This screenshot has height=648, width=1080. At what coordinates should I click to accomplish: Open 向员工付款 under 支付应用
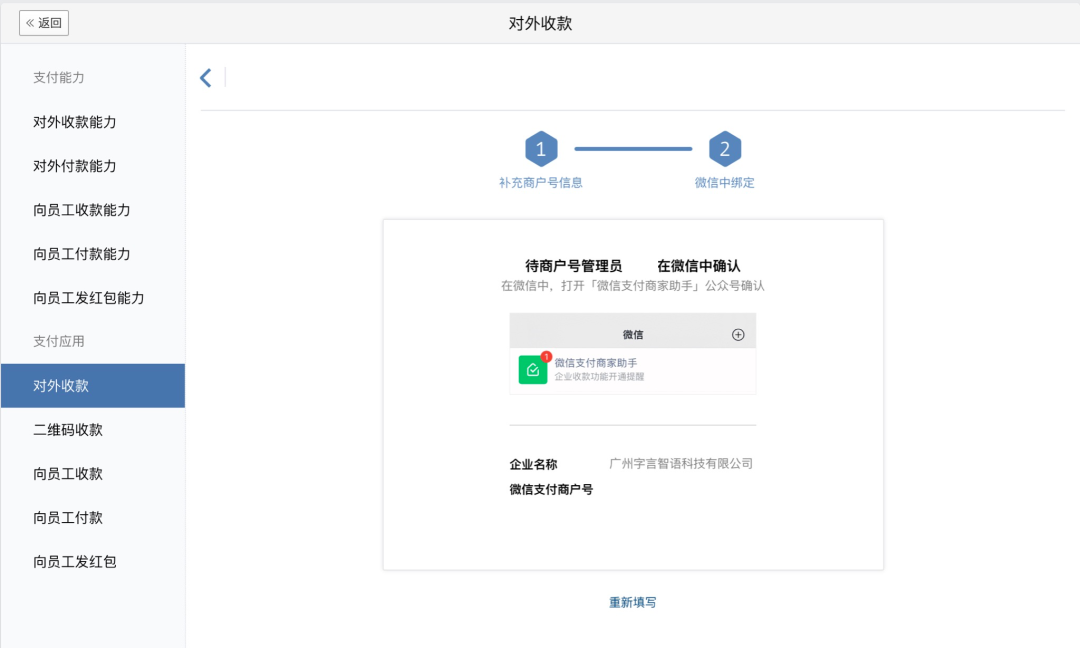tap(68, 518)
